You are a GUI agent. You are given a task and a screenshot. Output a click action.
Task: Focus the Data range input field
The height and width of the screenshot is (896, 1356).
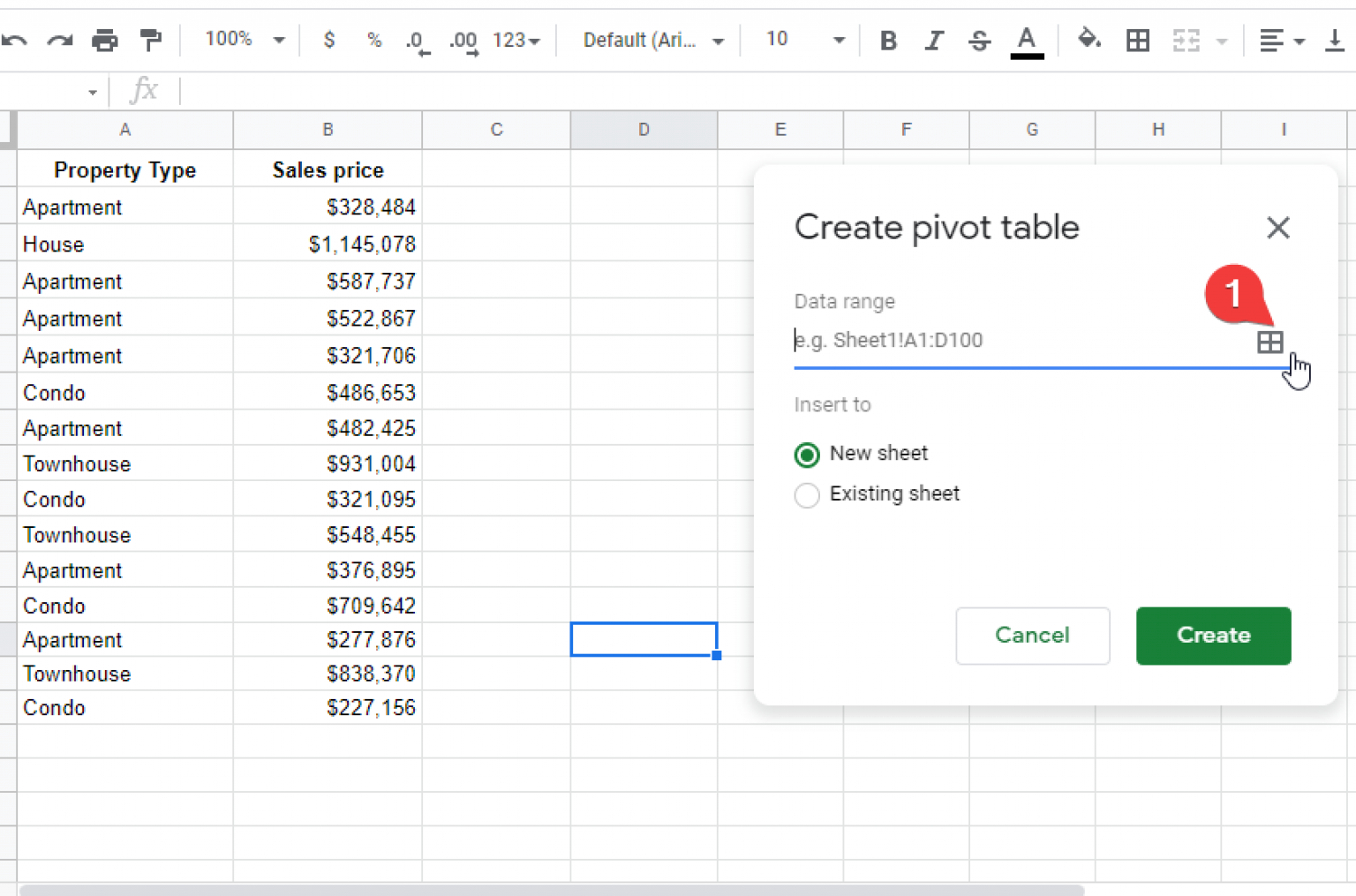[x=1022, y=341]
